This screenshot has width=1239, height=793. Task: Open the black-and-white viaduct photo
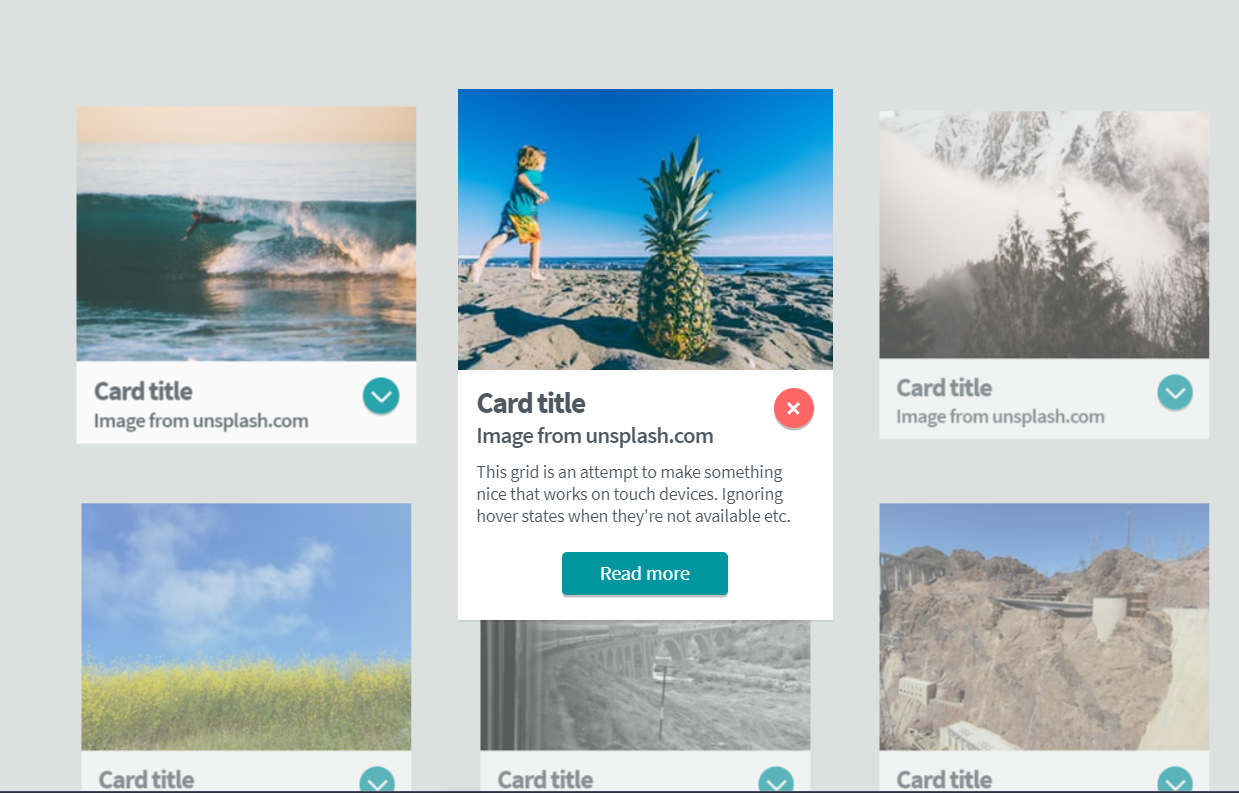(645, 685)
